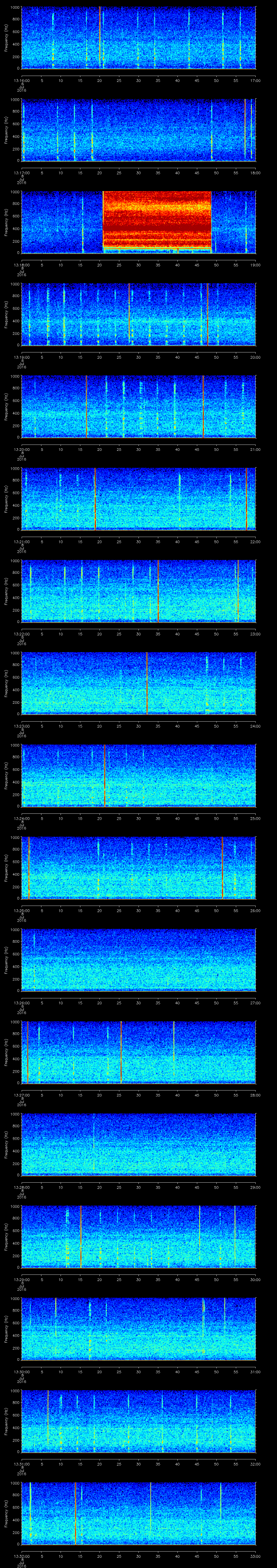Click the 13:32:00 start time label
277x1568 pixels.
click(22, 1556)
